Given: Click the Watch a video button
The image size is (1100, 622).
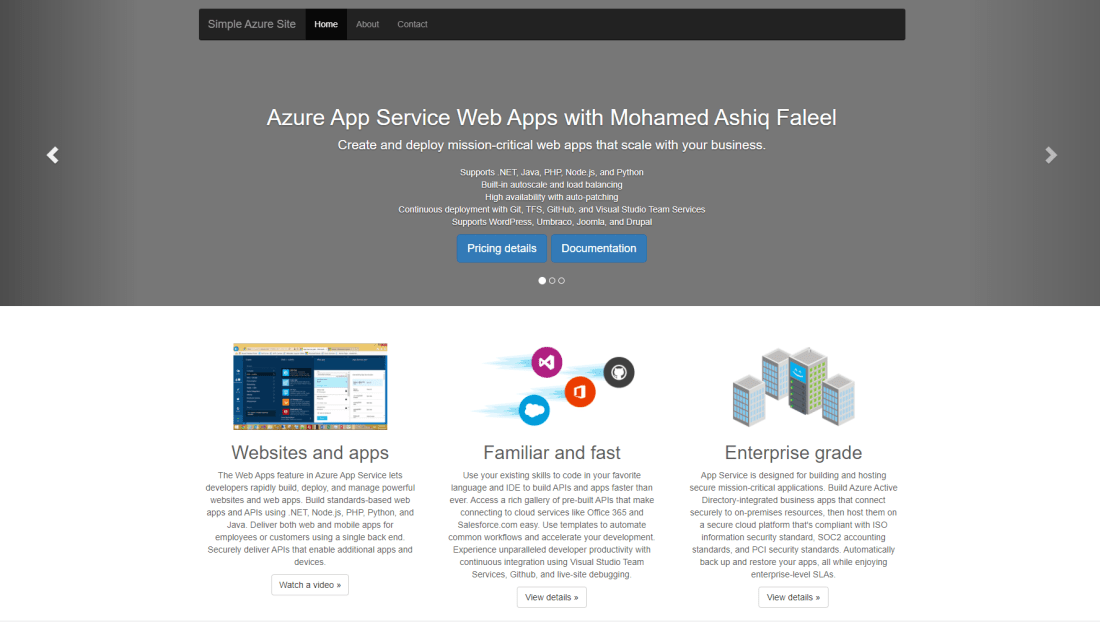Looking at the screenshot, I should tap(310, 585).
